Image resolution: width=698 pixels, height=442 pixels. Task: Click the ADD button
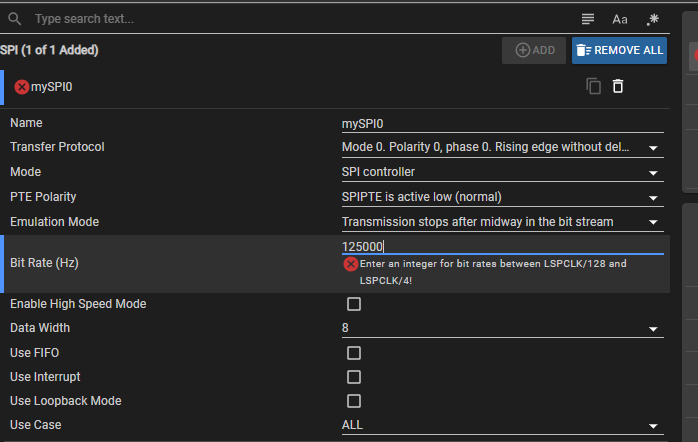click(x=534, y=50)
